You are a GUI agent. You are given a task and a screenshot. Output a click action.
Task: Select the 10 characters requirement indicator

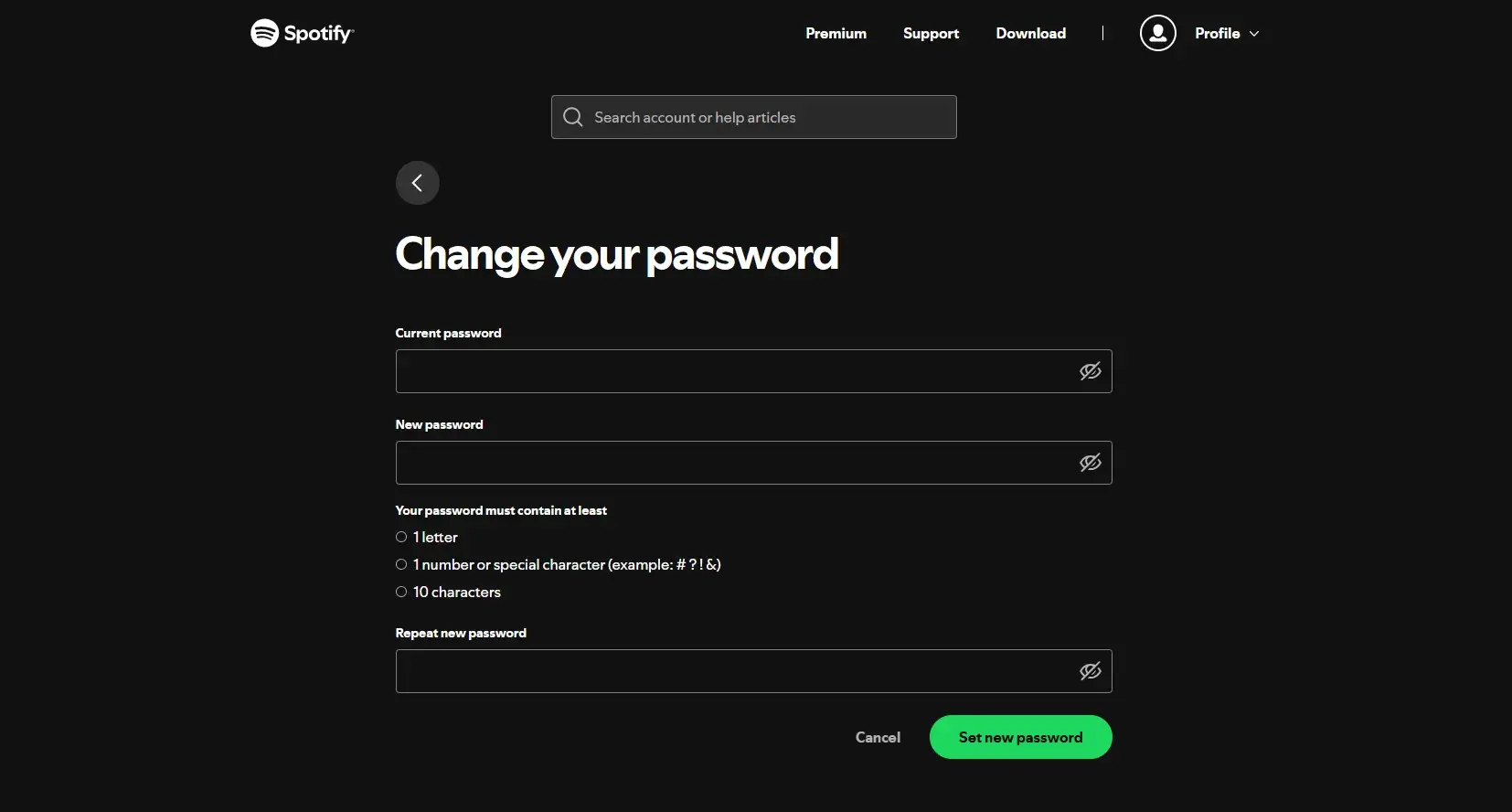click(401, 592)
